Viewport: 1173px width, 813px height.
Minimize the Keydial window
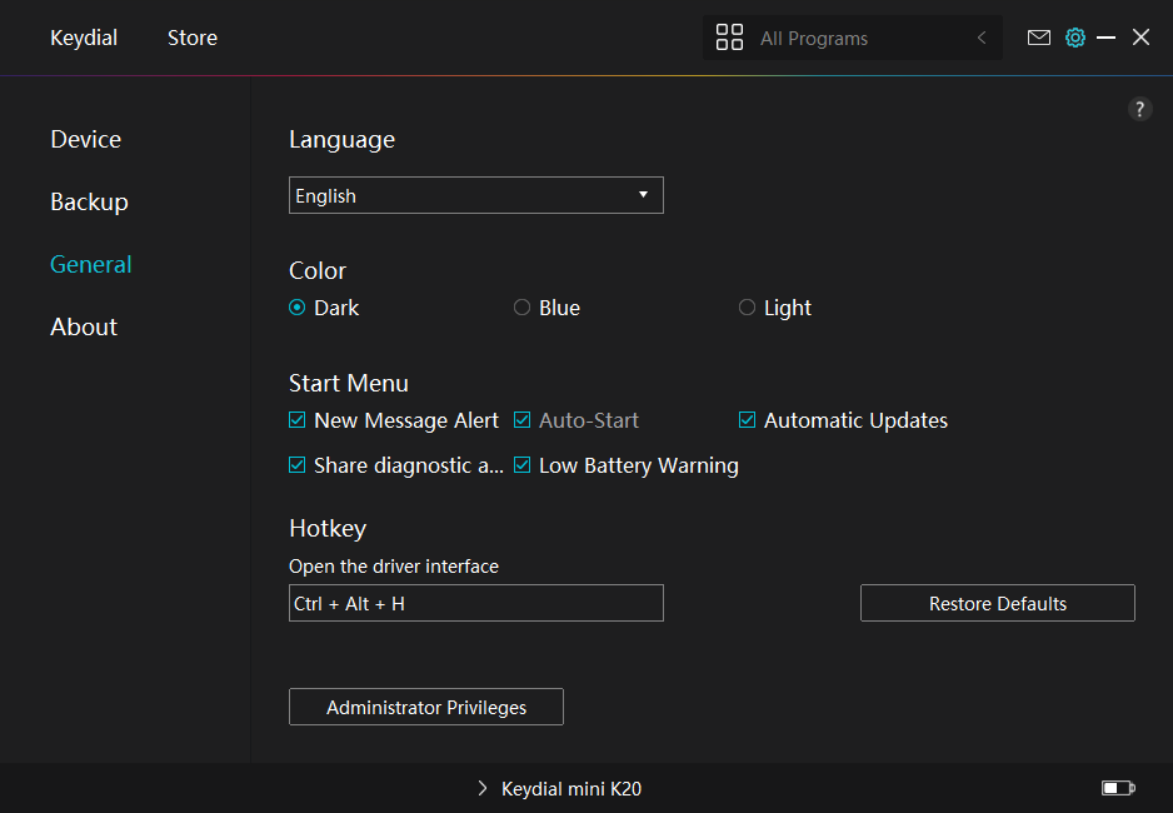click(x=1106, y=38)
